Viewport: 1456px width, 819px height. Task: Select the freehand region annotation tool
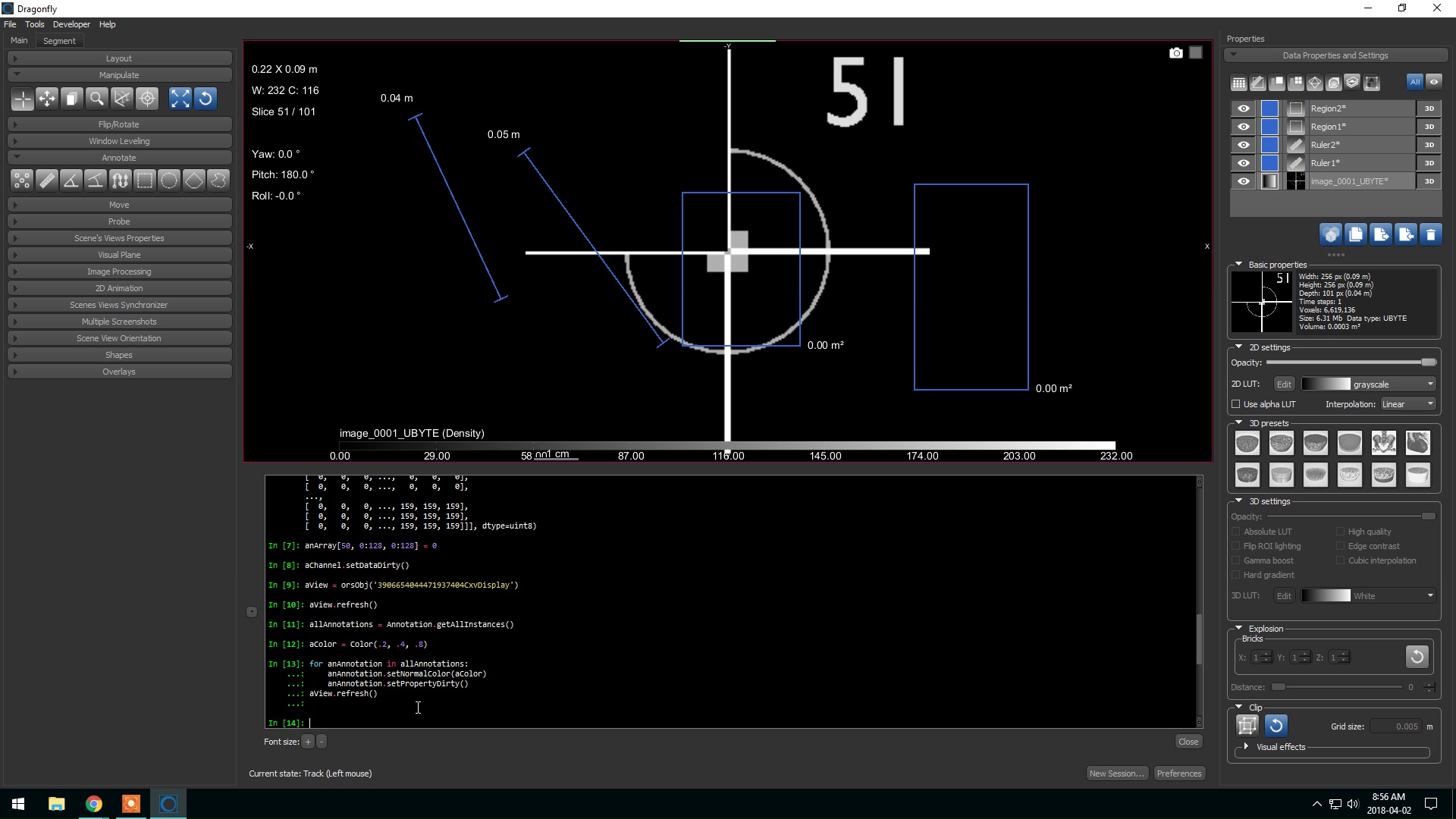[218, 180]
